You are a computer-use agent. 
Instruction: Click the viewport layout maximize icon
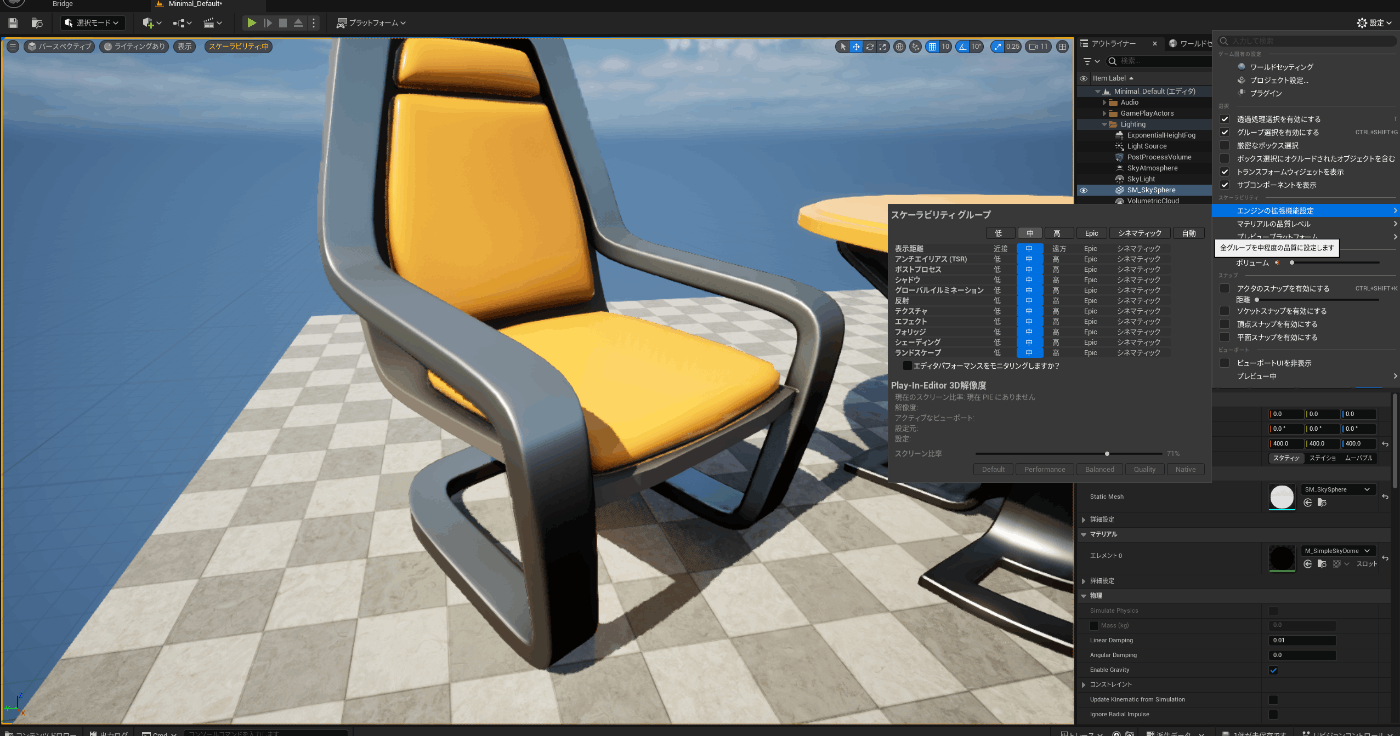1063,46
